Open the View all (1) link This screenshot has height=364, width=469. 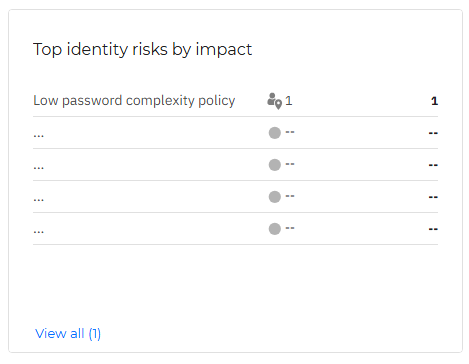[68, 333]
